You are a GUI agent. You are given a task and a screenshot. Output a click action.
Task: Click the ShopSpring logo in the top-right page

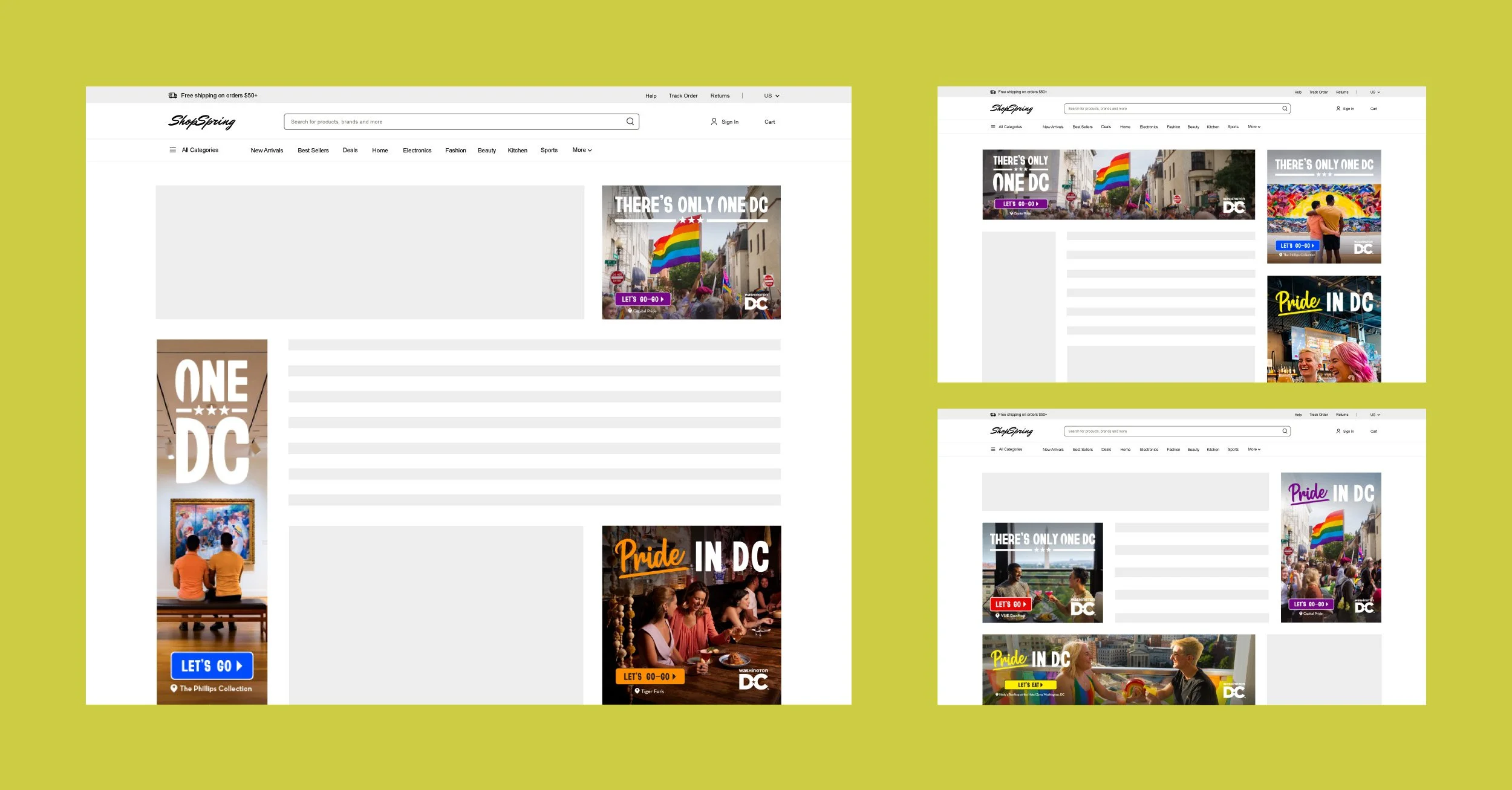1011,109
